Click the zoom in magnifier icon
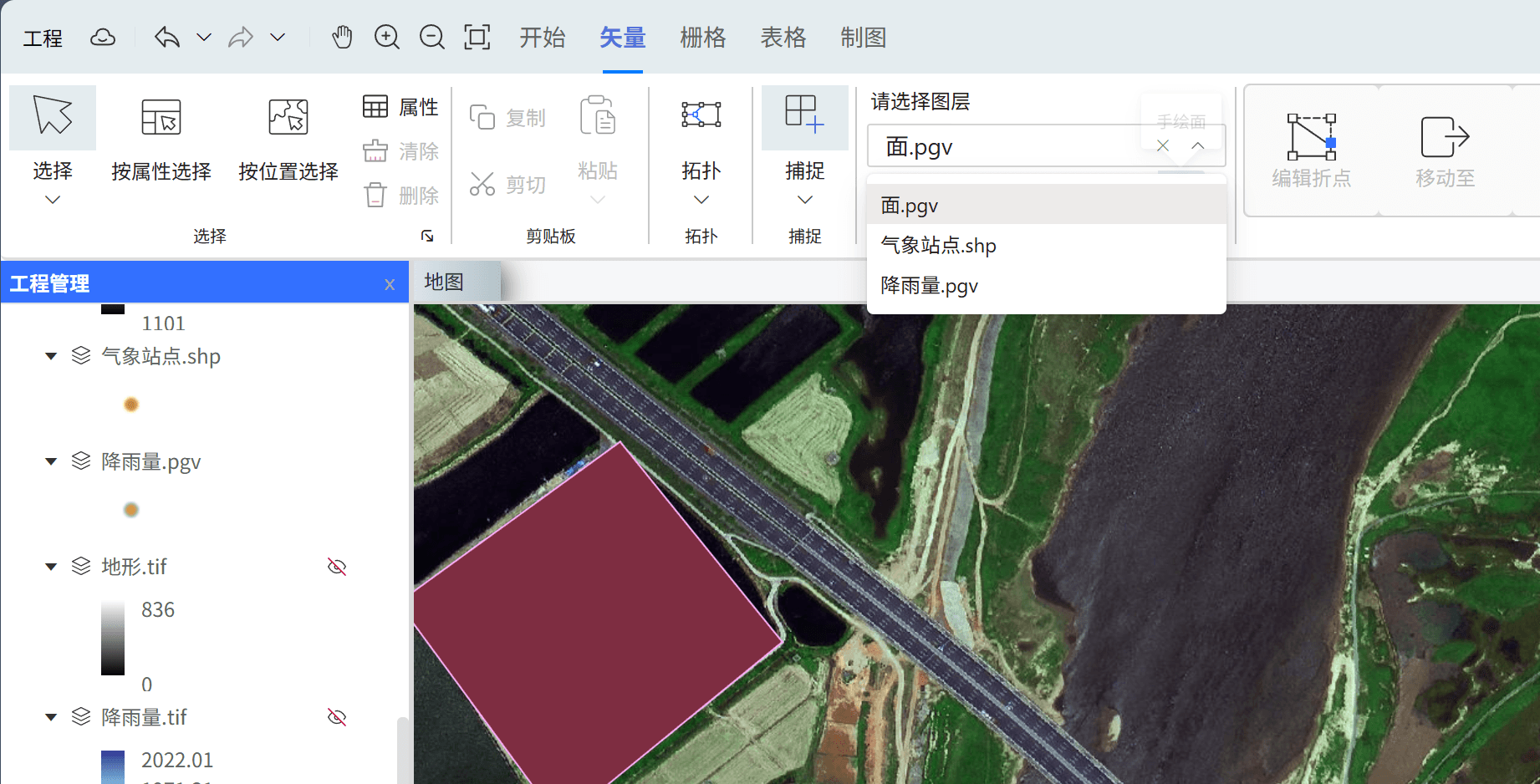Viewport: 1540px width, 784px height. [x=386, y=38]
